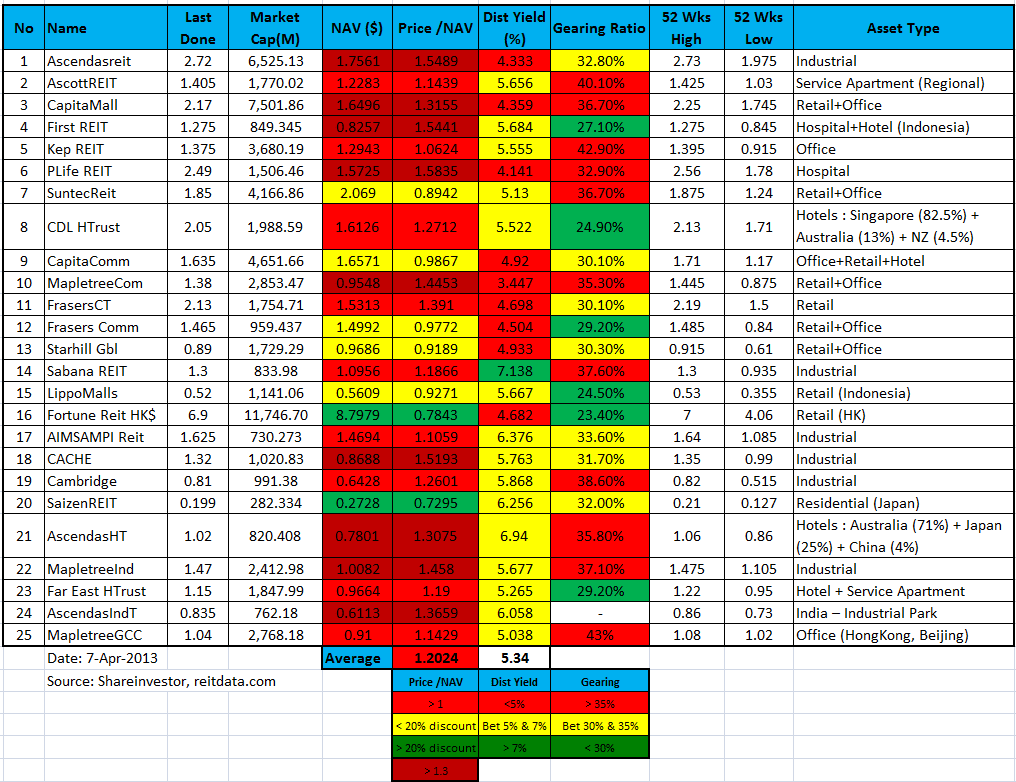Select the 'CDL HTrust' name cell

[106, 227]
